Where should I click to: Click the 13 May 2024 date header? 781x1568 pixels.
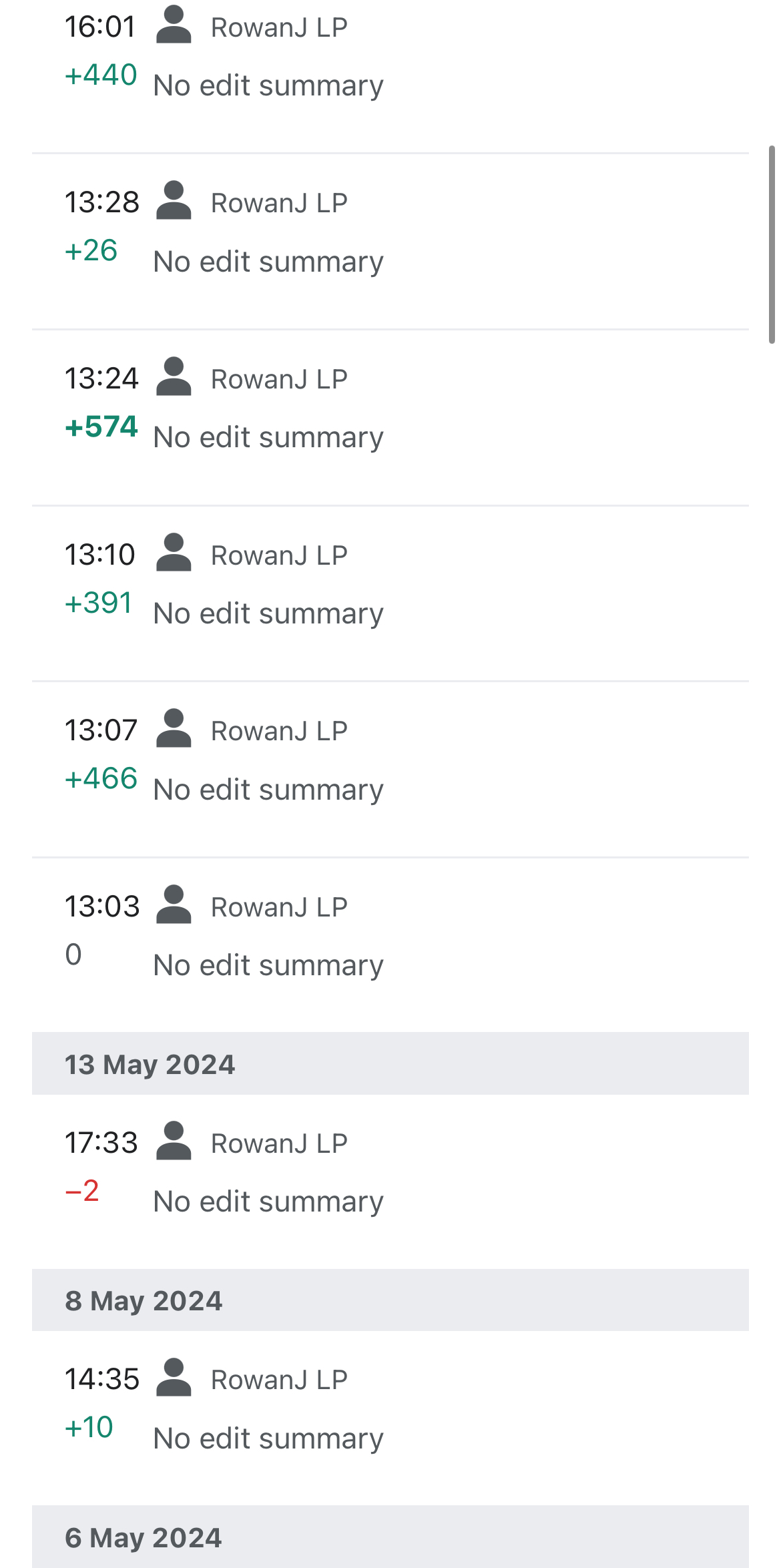point(150,1064)
